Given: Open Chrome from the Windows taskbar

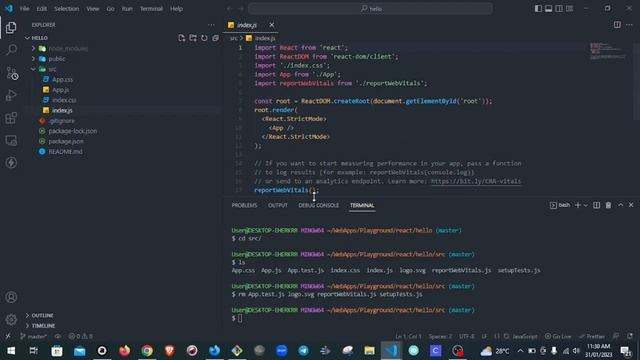Looking at the screenshot, I should click(x=147, y=351).
